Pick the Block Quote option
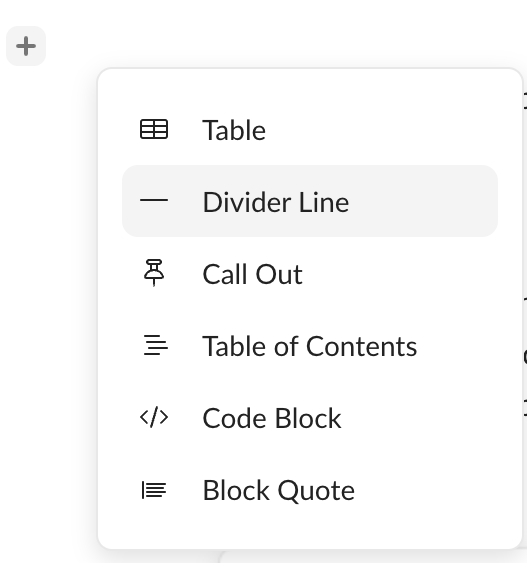527x563 pixels. [x=310, y=490]
